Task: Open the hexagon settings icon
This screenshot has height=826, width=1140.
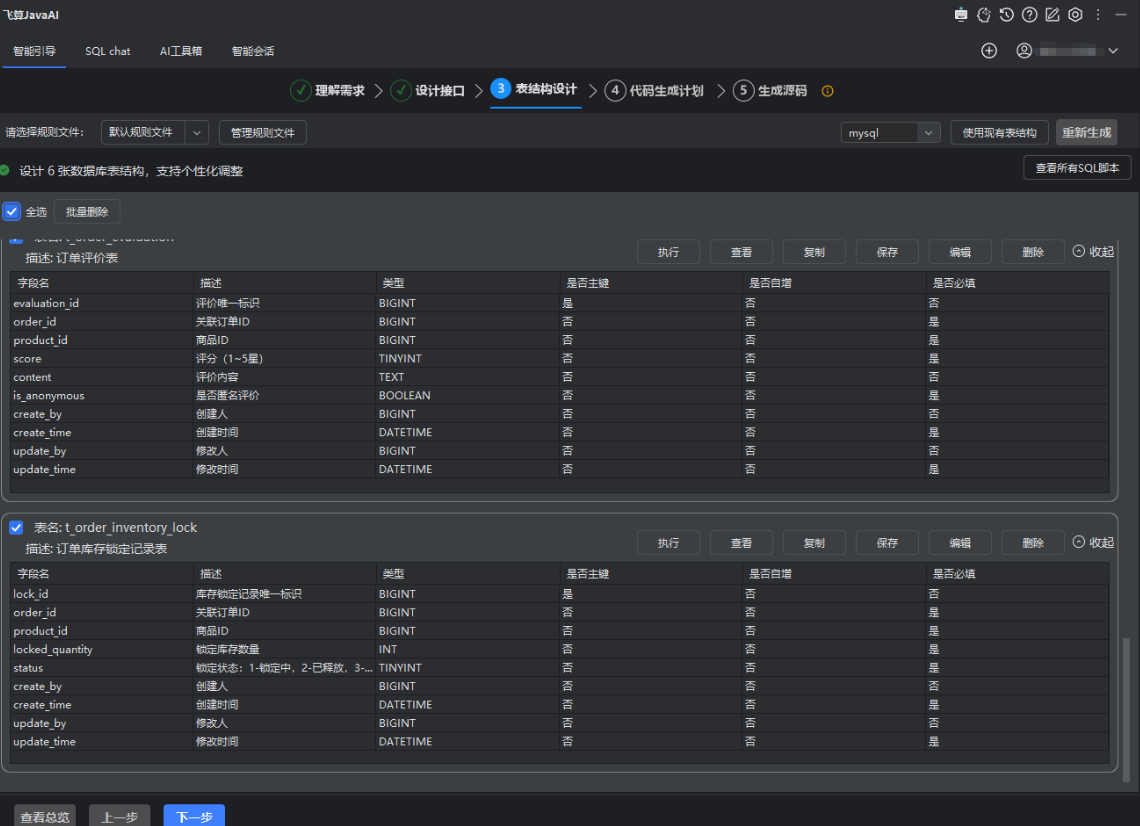Action: click(x=1075, y=15)
